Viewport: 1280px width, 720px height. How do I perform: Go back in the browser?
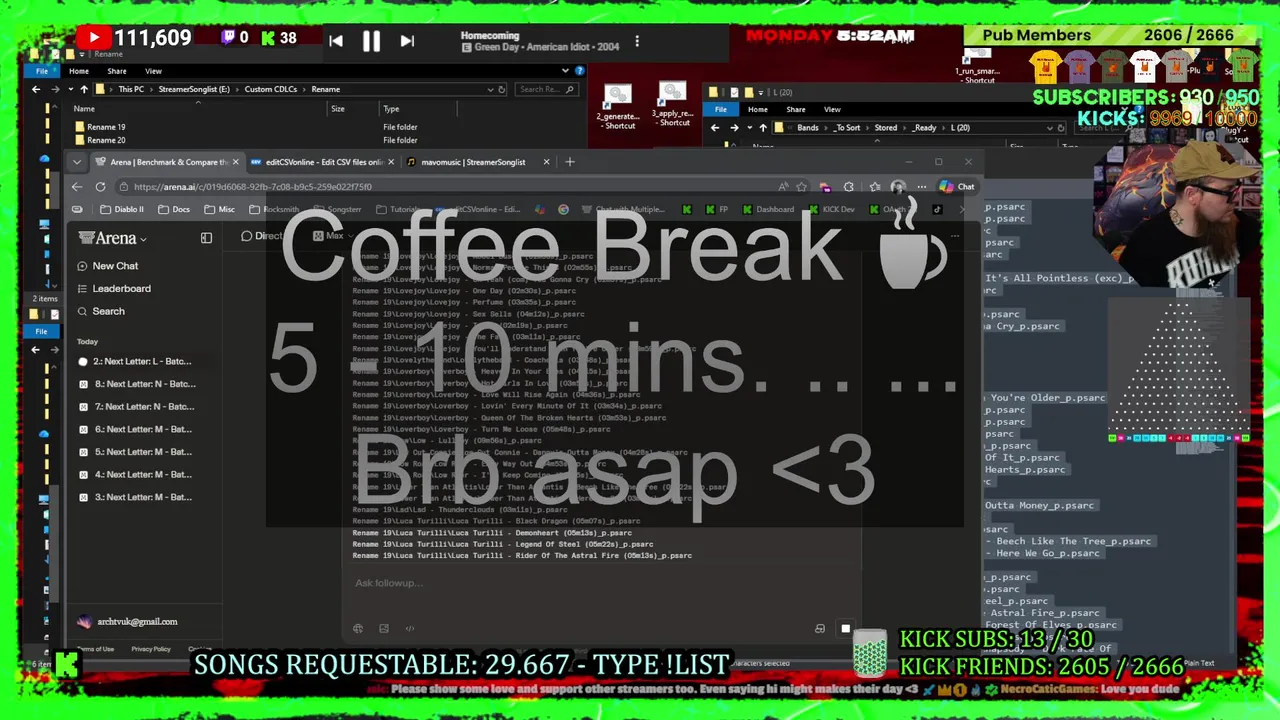click(x=77, y=187)
